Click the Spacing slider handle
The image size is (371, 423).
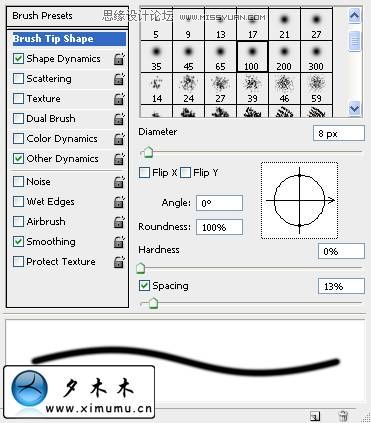(x=153, y=303)
